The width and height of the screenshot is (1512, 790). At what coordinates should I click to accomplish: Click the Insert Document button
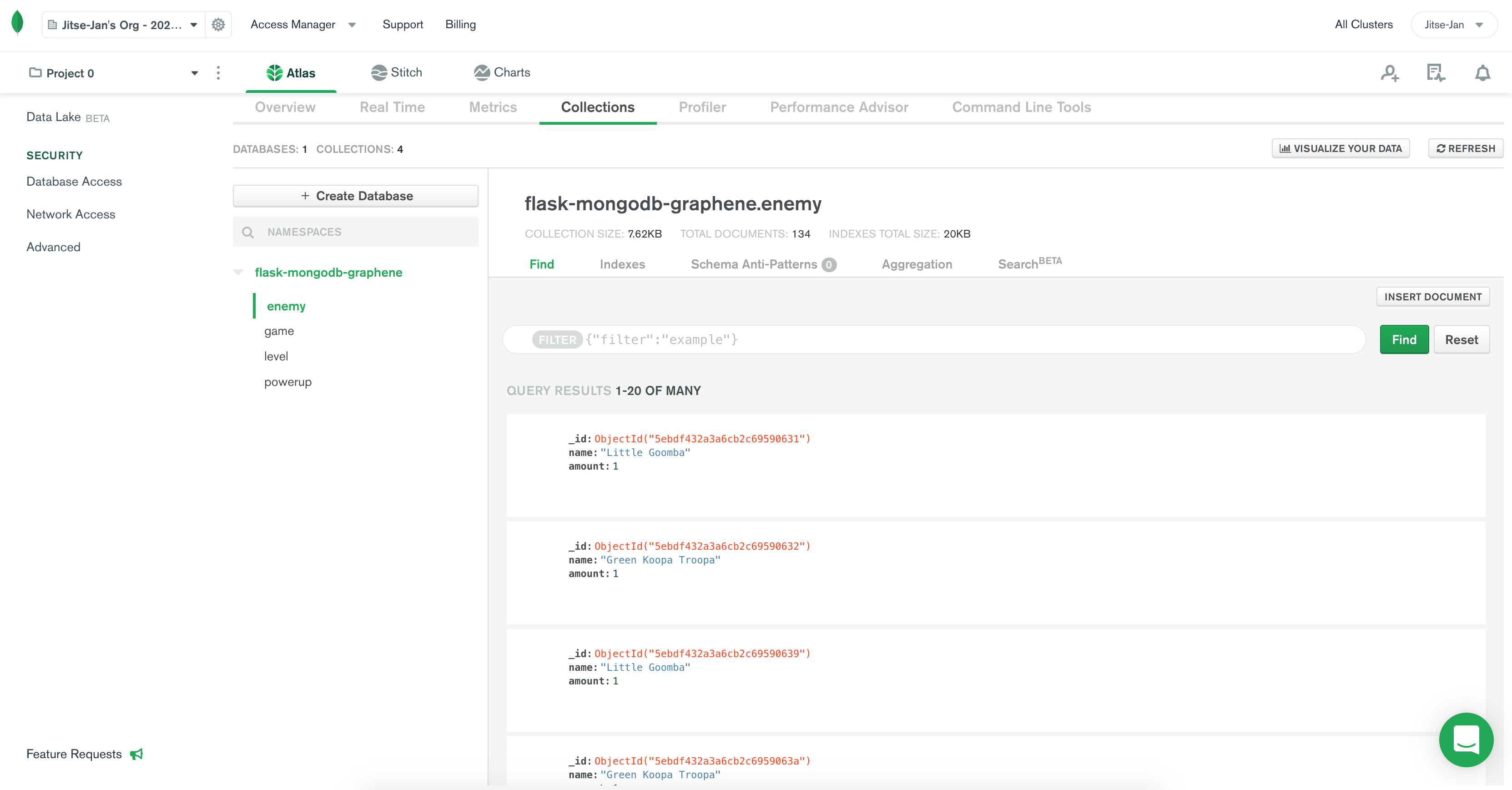click(1432, 297)
